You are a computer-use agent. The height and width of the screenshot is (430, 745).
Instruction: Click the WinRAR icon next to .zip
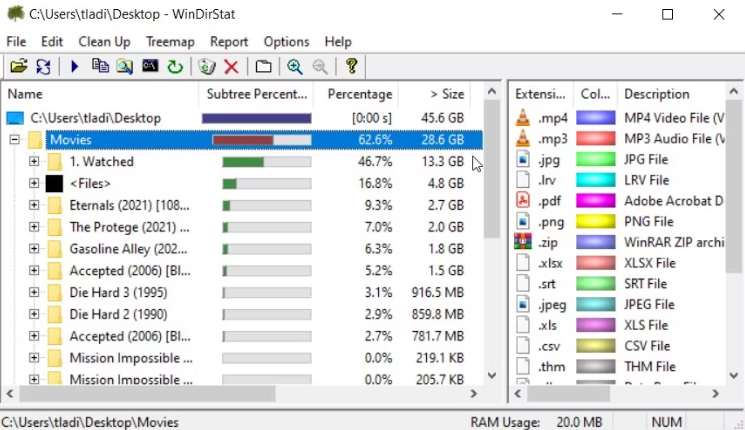[x=523, y=242]
